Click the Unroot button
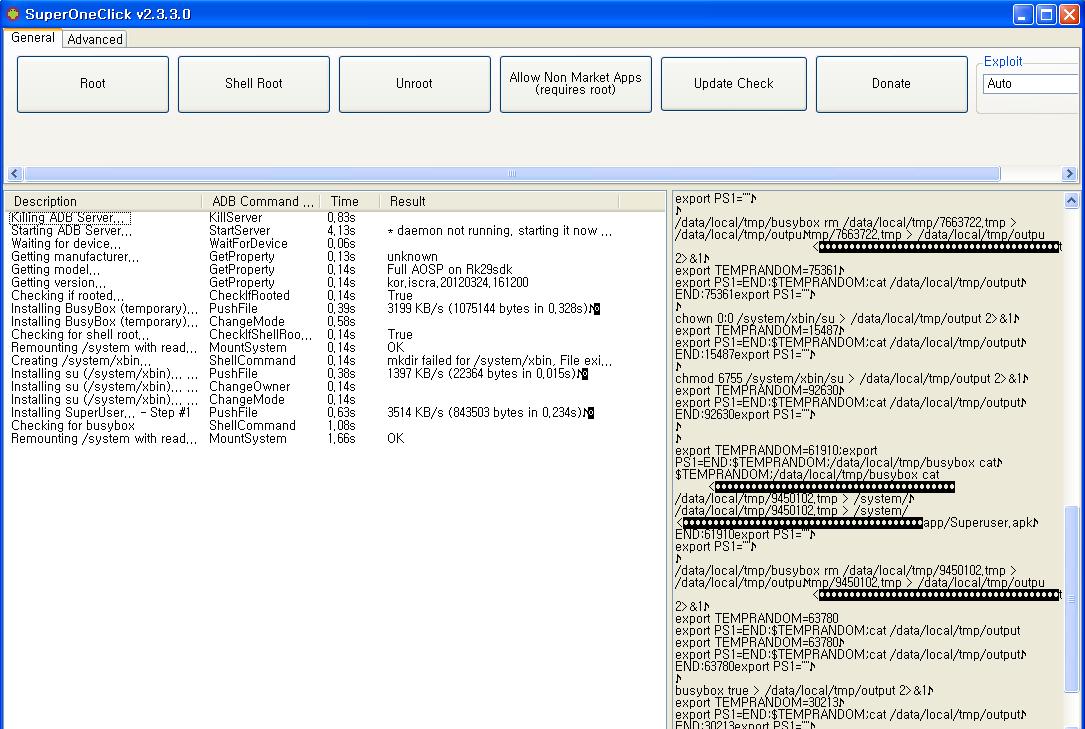The width and height of the screenshot is (1085, 729). [414, 84]
